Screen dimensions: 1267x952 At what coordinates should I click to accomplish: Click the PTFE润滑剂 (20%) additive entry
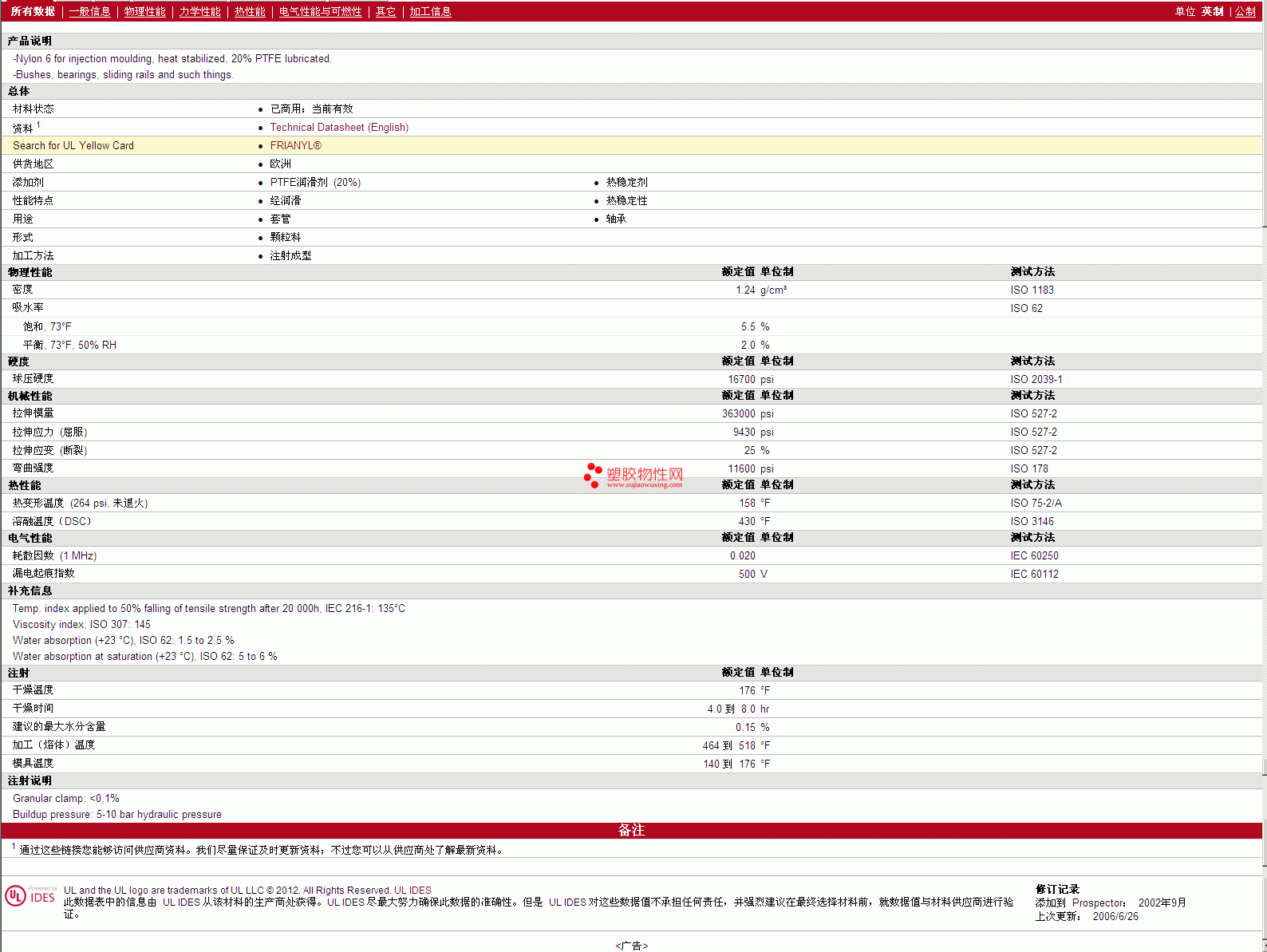click(x=315, y=183)
